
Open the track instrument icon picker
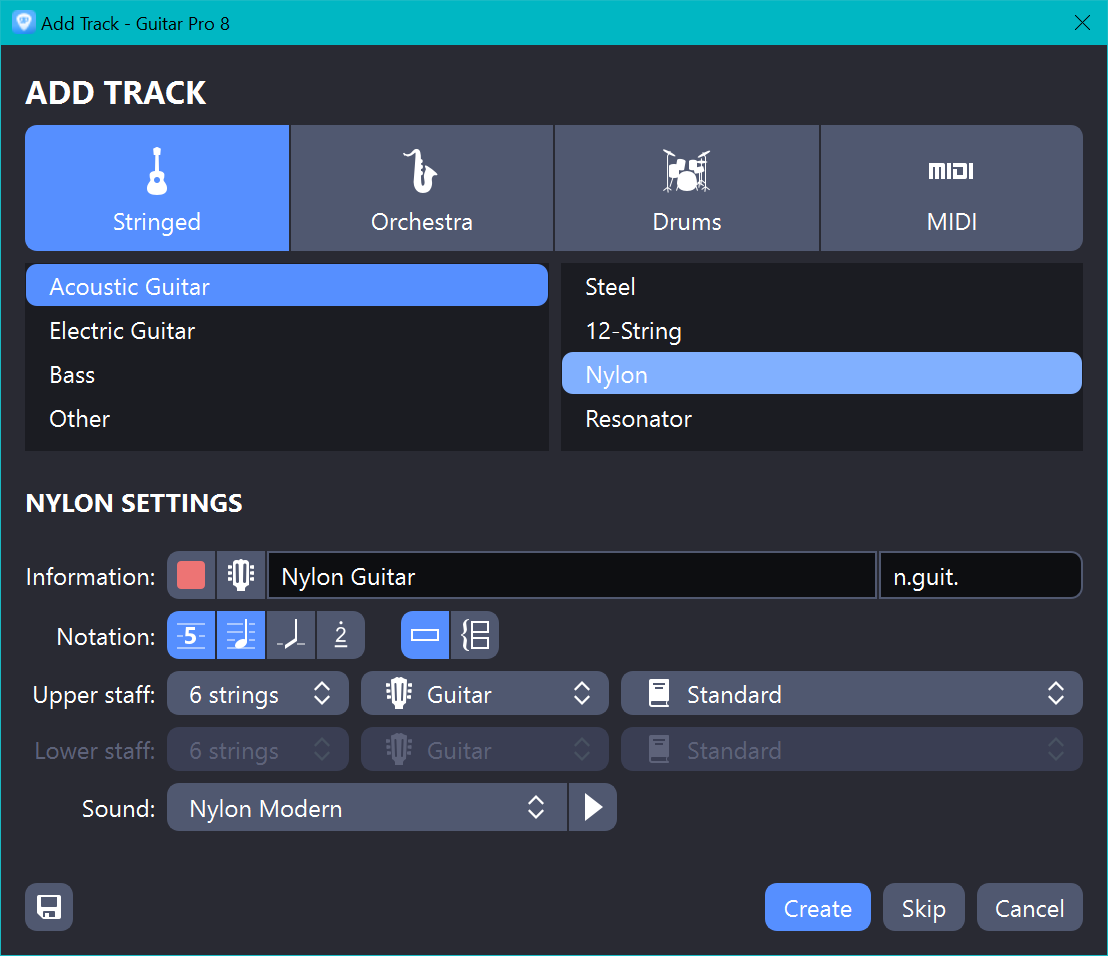pos(241,576)
